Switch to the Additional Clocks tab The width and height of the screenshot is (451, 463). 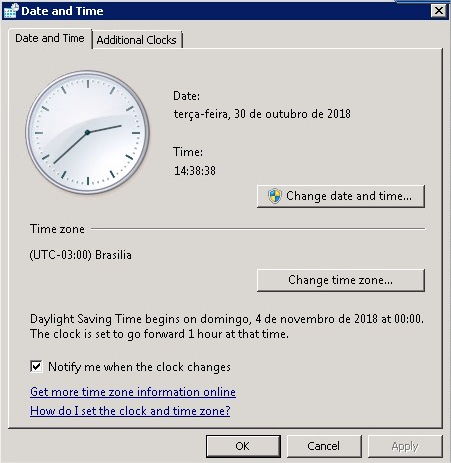pyautogui.click(x=137, y=40)
